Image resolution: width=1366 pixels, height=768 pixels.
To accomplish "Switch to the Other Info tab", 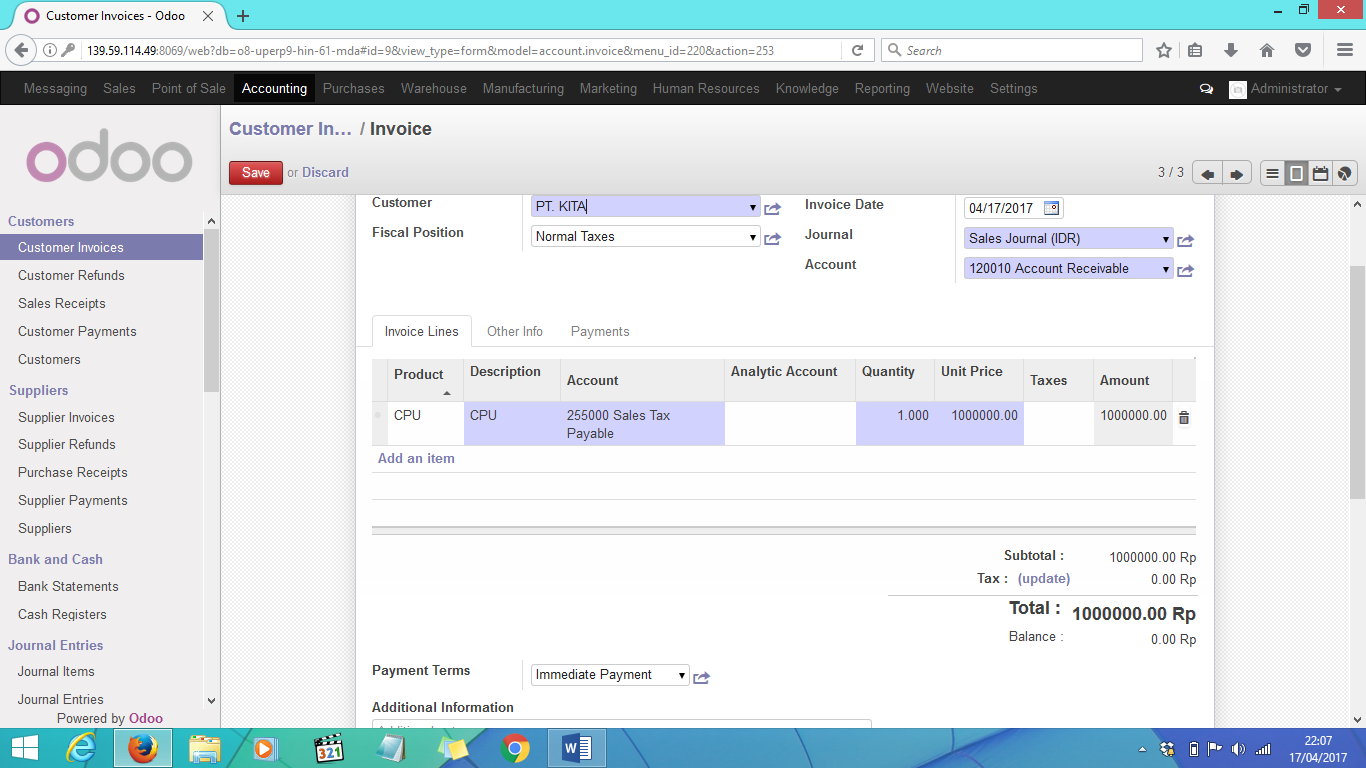I will click(515, 331).
